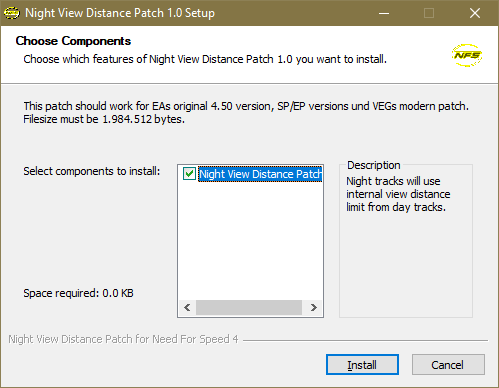Click the component list left scroll arrow
Viewport: 499px width, 388px height.
tap(187, 307)
